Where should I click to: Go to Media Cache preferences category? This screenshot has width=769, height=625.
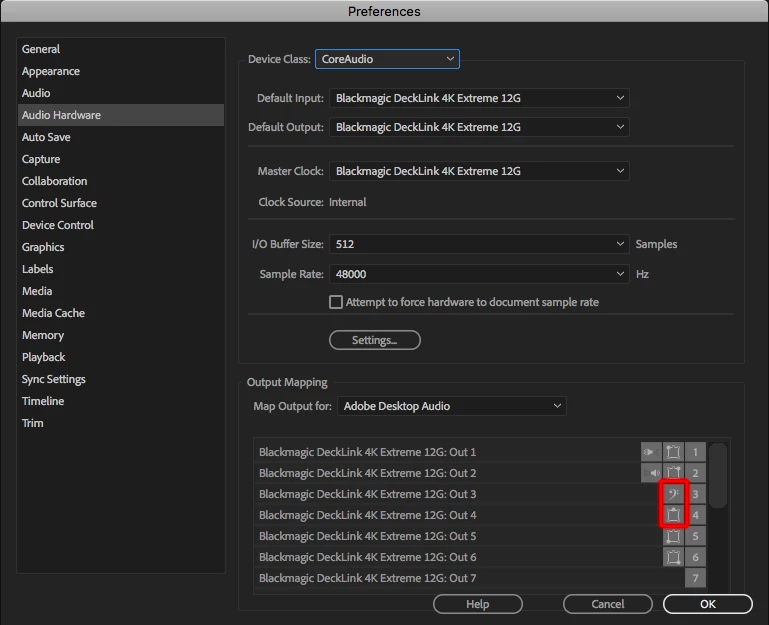tap(121, 313)
